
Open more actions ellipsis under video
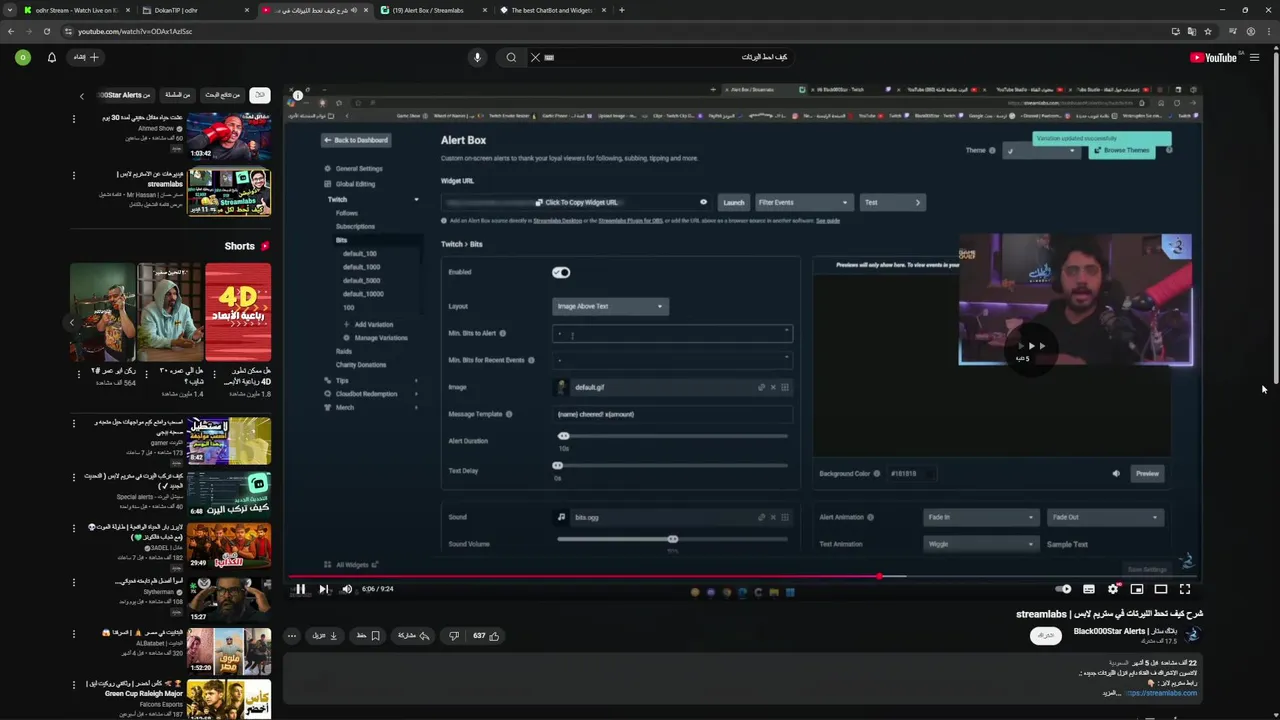292,635
